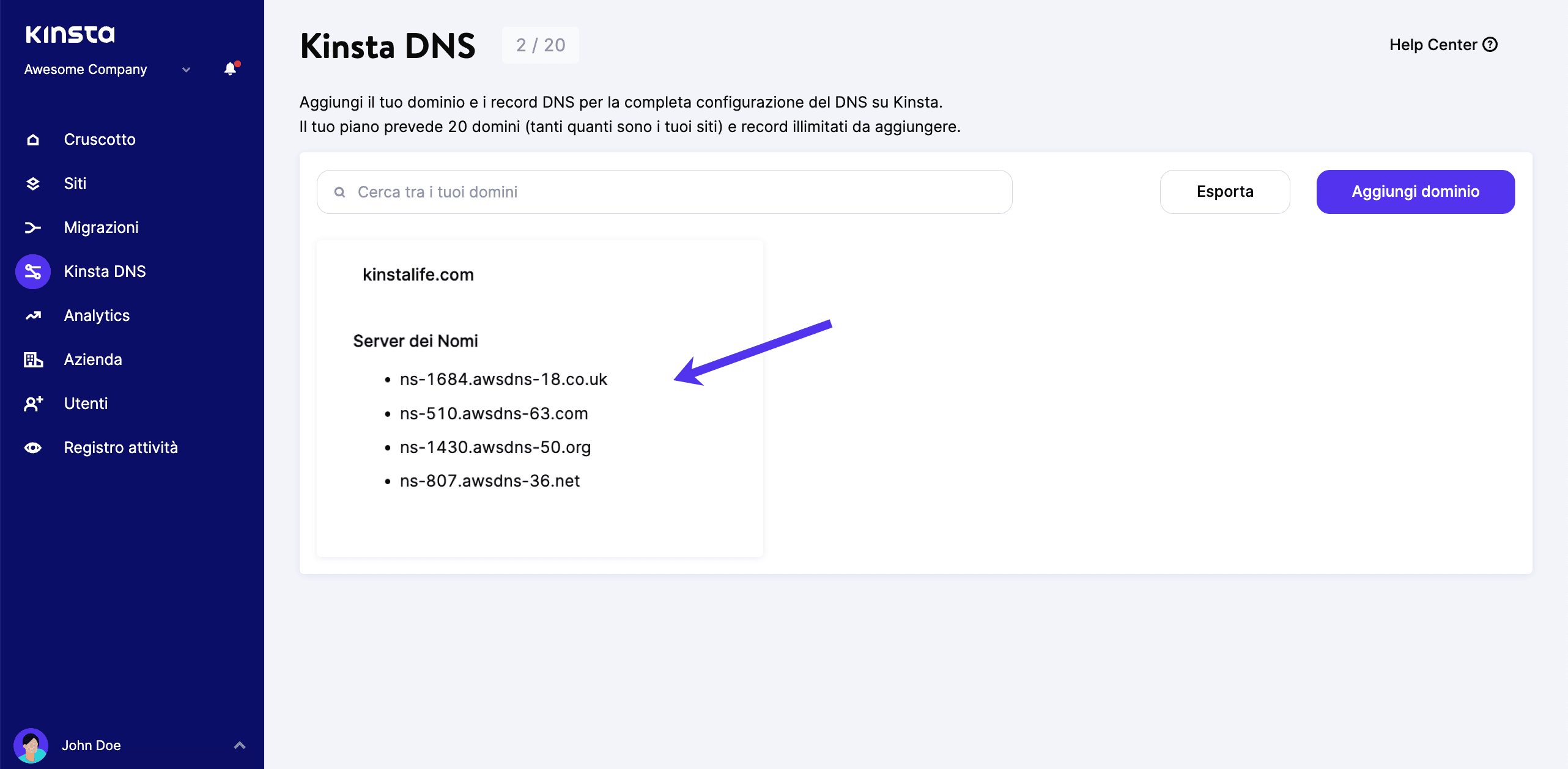
Task: Click the Aggiungi dominio button
Action: click(1416, 191)
